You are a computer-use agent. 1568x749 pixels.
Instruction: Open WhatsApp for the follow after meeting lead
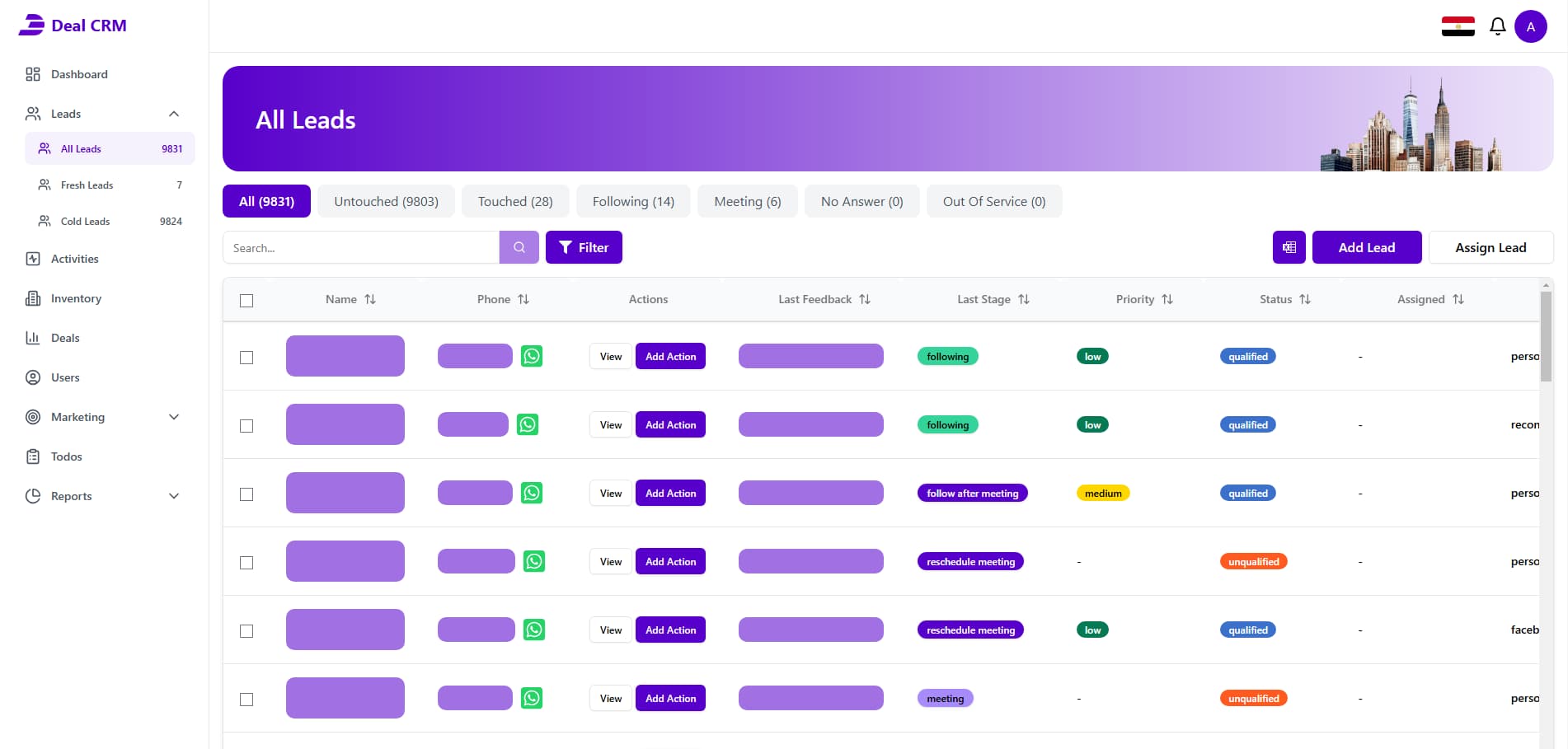pos(532,493)
